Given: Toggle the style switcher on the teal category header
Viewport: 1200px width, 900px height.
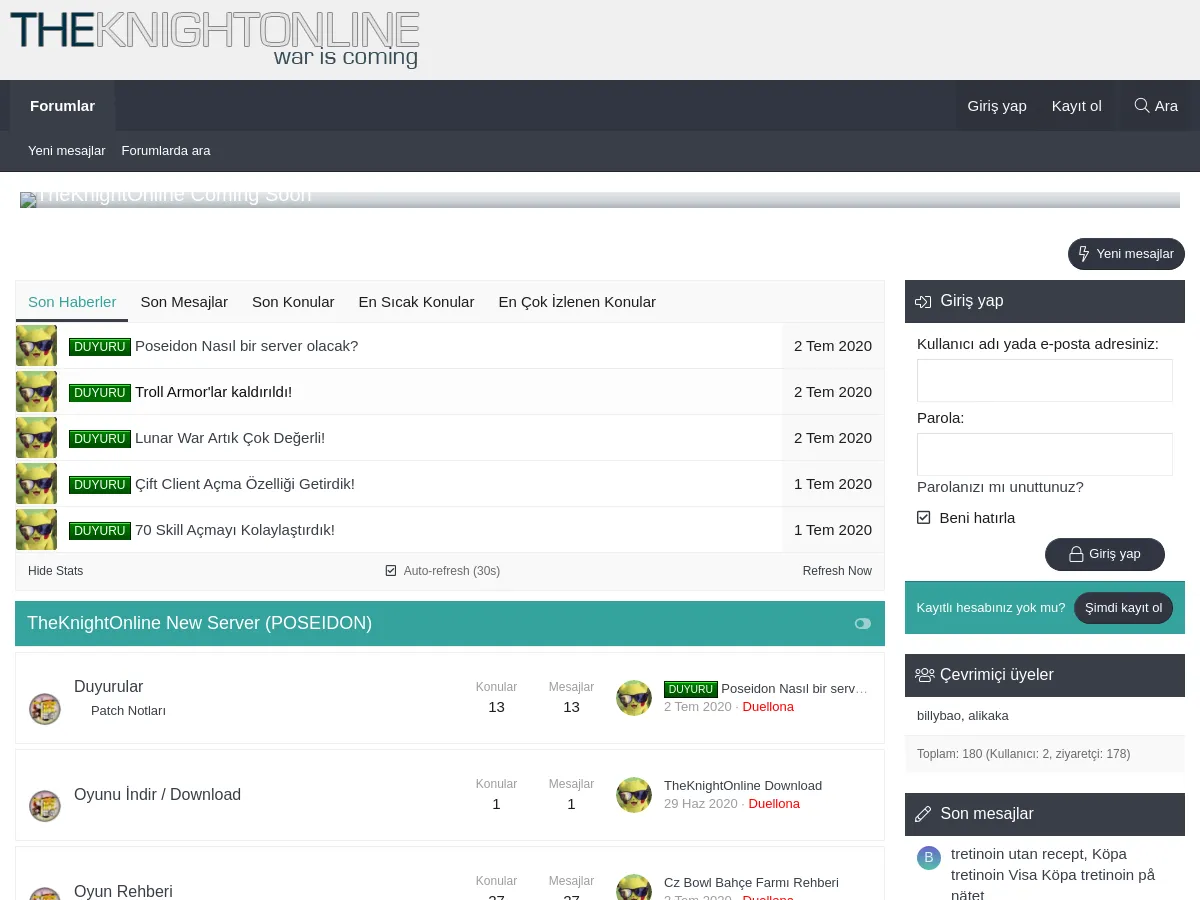Looking at the screenshot, I should tap(862, 623).
